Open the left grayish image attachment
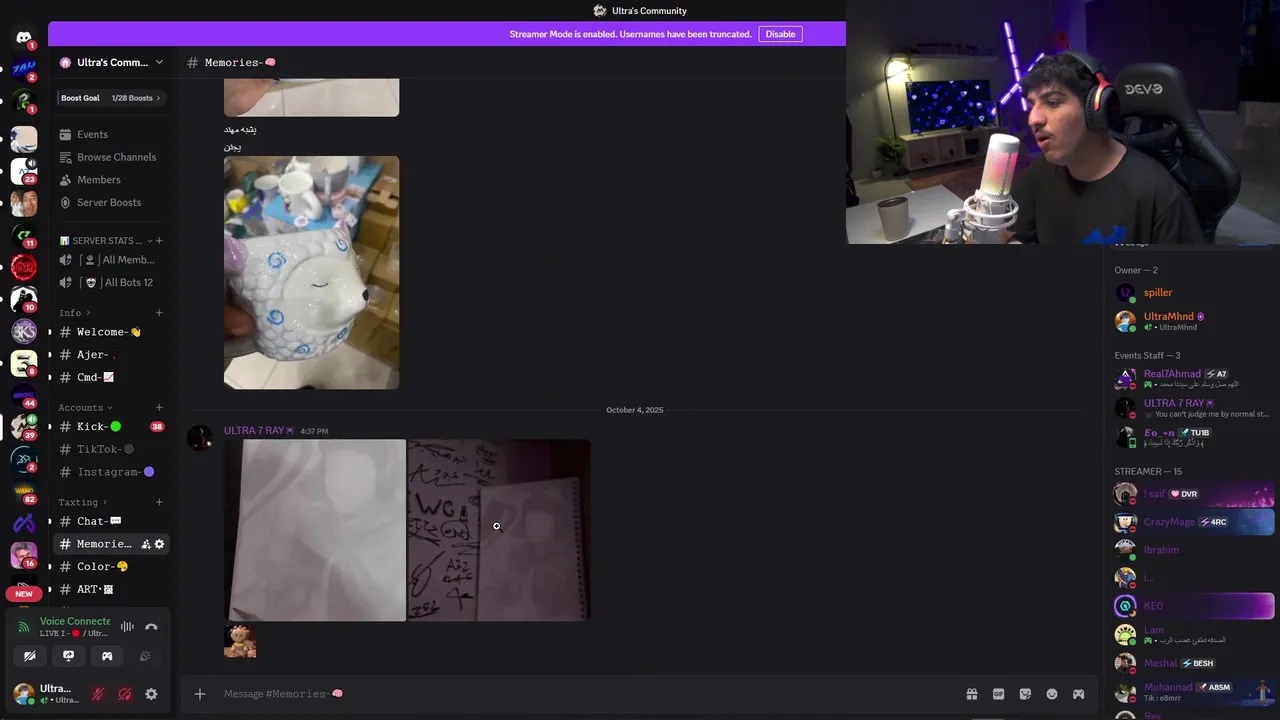The height and width of the screenshot is (720, 1280). coord(315,530)
